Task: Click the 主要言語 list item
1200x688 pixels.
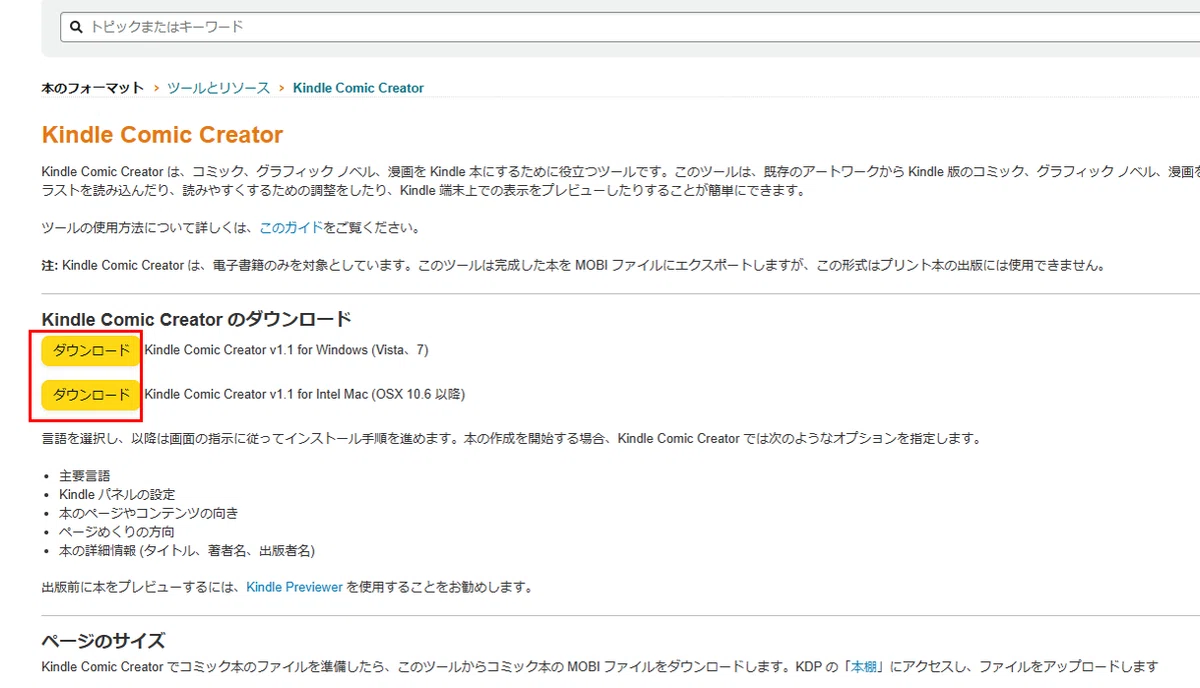Action: [85, 476]
